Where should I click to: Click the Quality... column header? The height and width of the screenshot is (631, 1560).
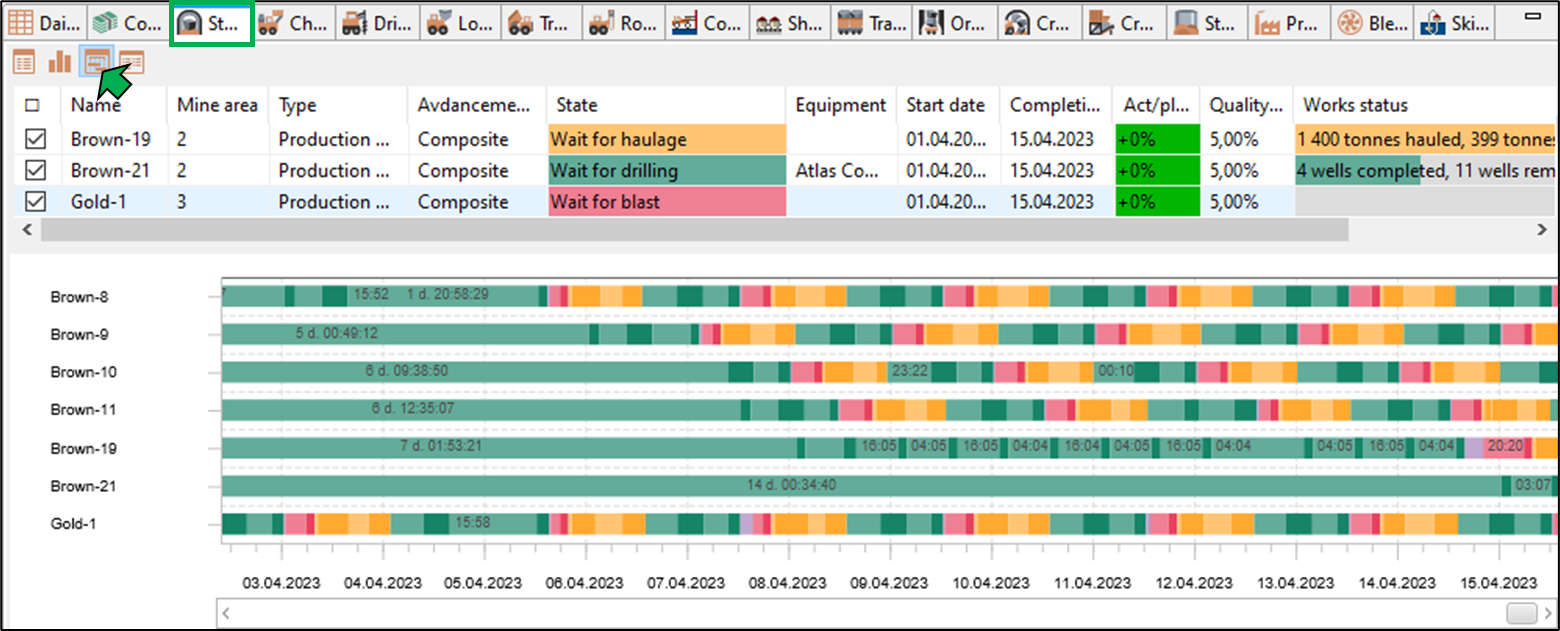[1246, 105]
